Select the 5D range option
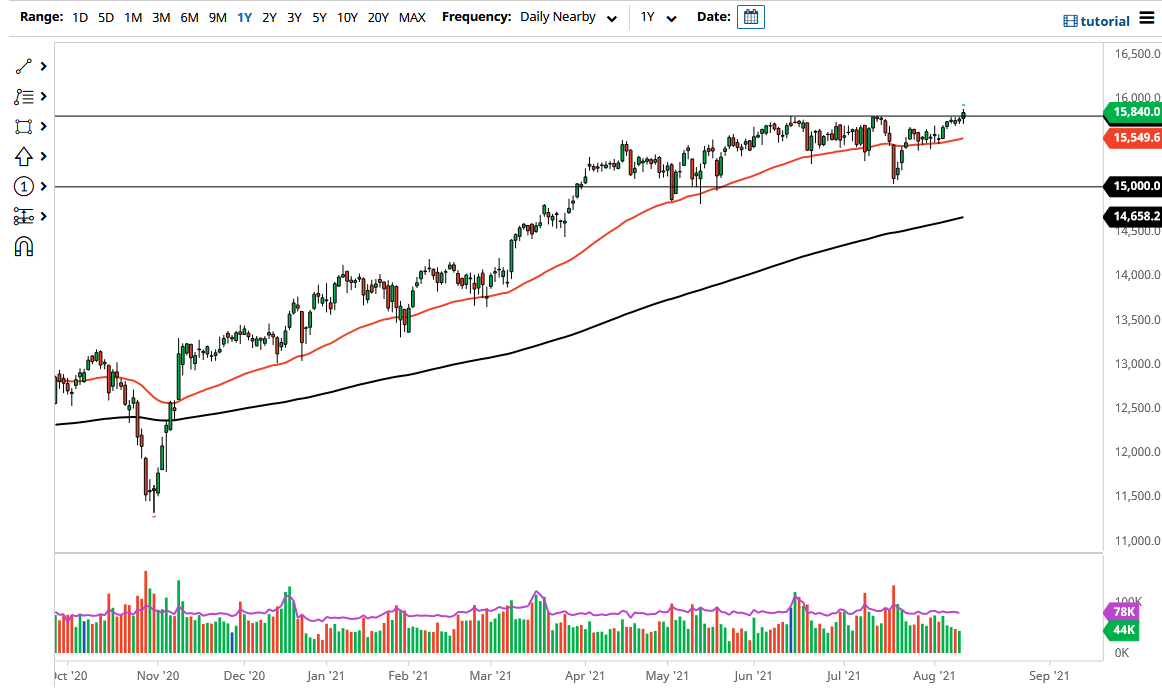Viewport: 1162px width, 696px height. (x=105, y=17)
